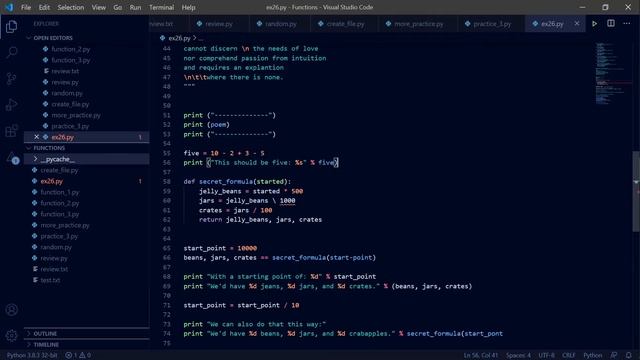The height and width of the screenshot is (360, 640).
Task: Open the Accounts menu icon
Action: [11, 310]
